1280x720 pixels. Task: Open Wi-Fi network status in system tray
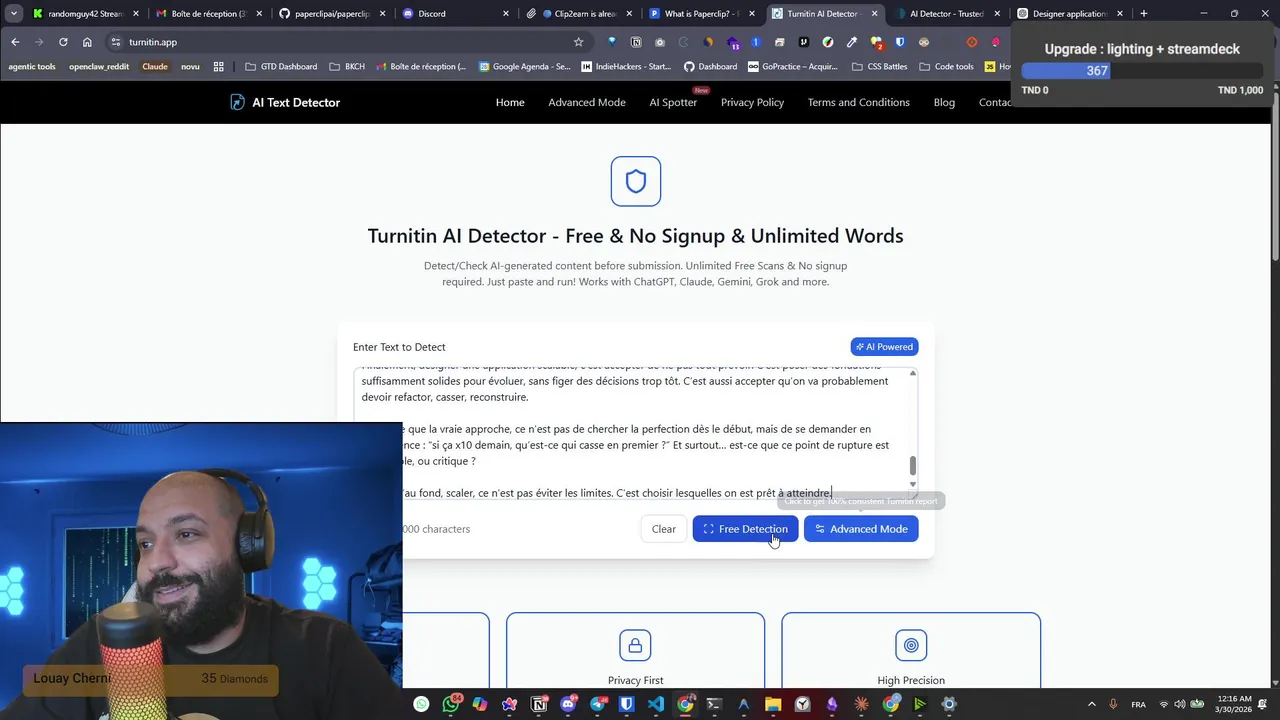click(1163, 704)
